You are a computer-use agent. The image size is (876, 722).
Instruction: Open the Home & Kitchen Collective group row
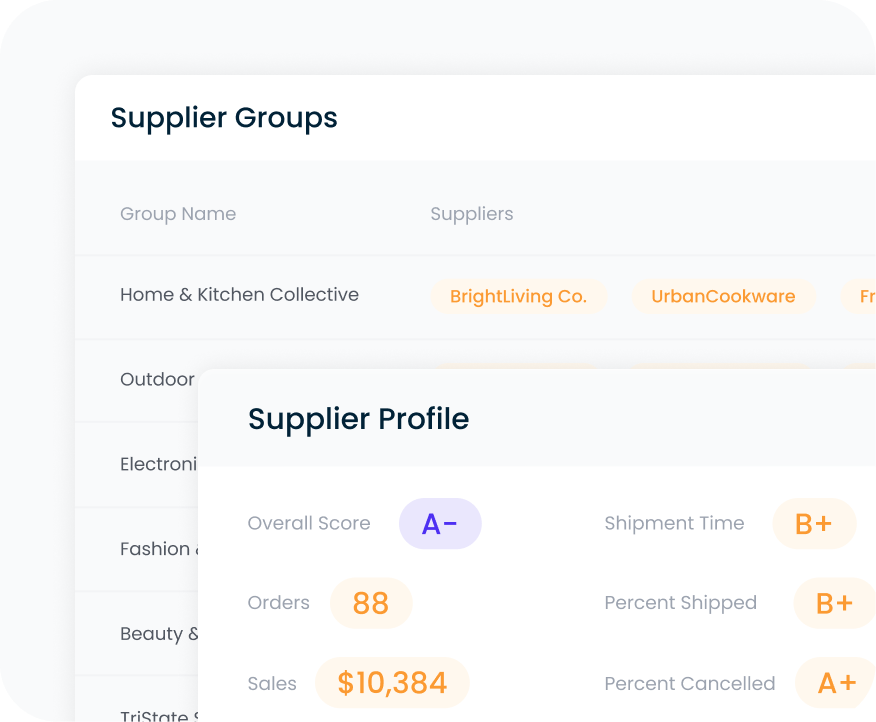[x=239, y=294]
